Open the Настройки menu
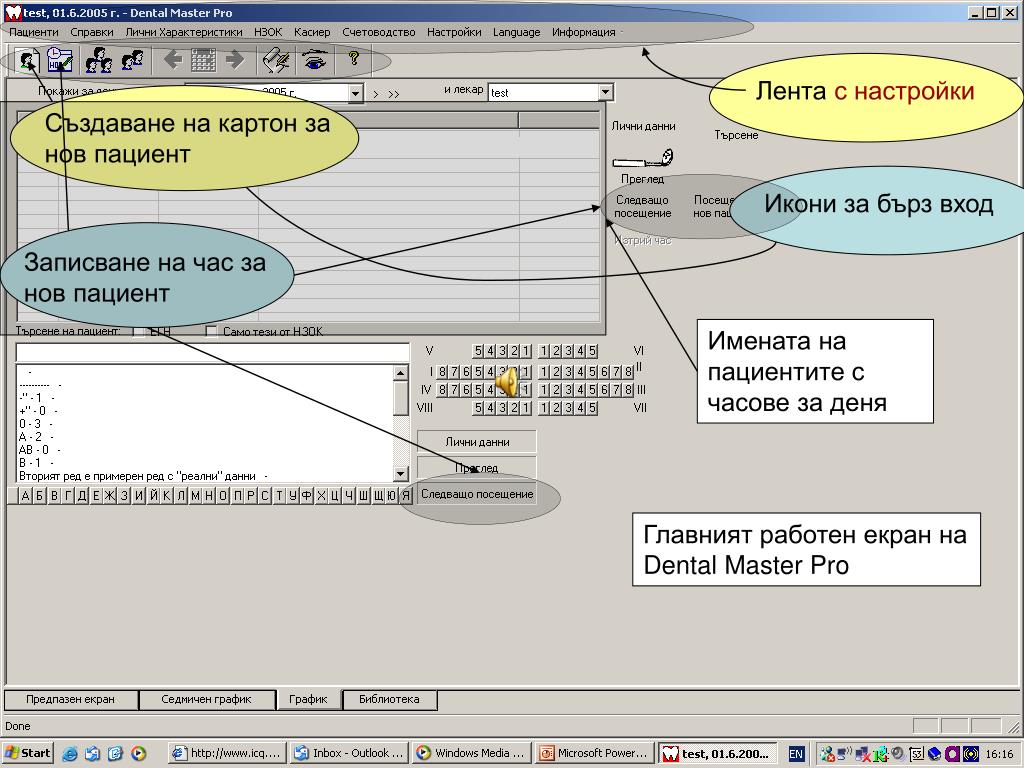 (x=454, y=32)
